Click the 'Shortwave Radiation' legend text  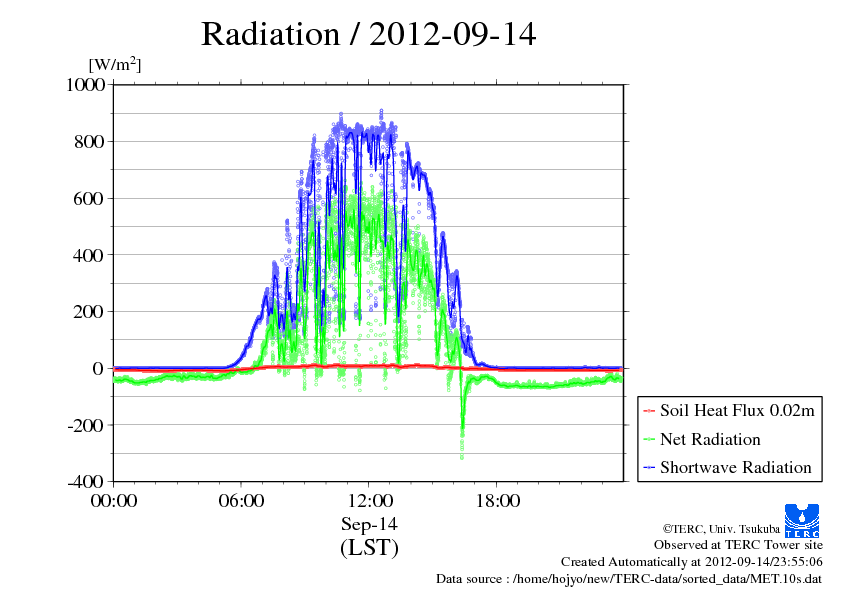tap(736, 467)
